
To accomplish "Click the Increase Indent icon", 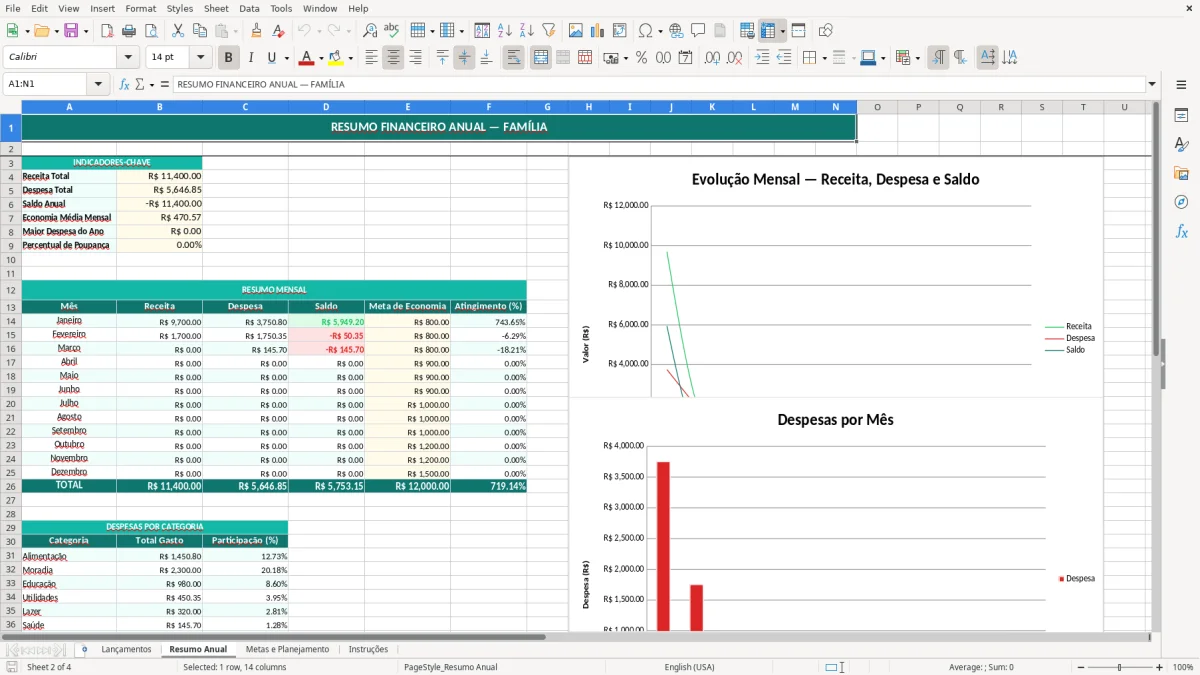I will 762,58.
